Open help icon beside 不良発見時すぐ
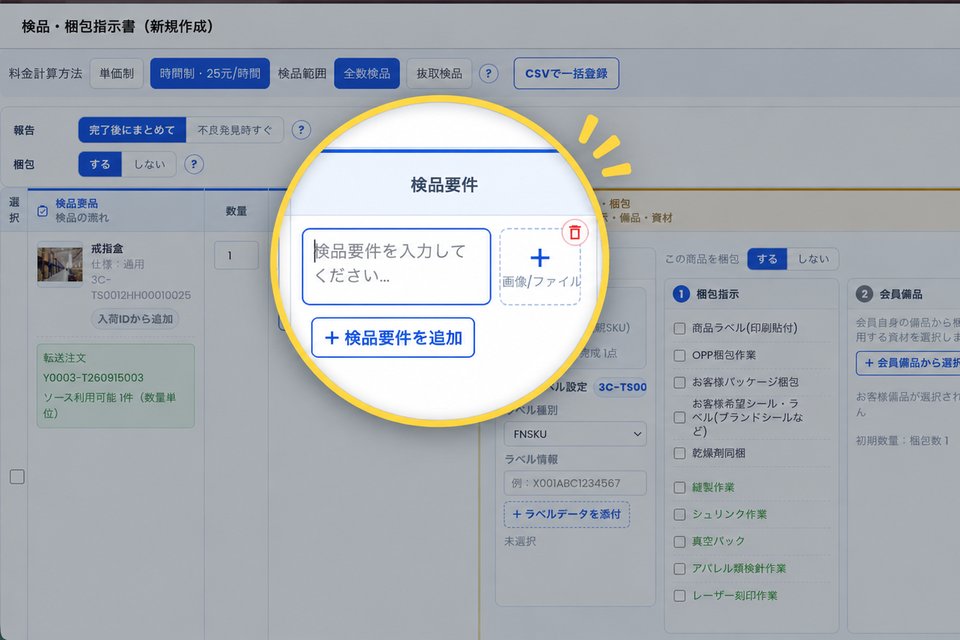Image resolution: width=960 pixels, height=640 pixels. [x=301, y=130]
